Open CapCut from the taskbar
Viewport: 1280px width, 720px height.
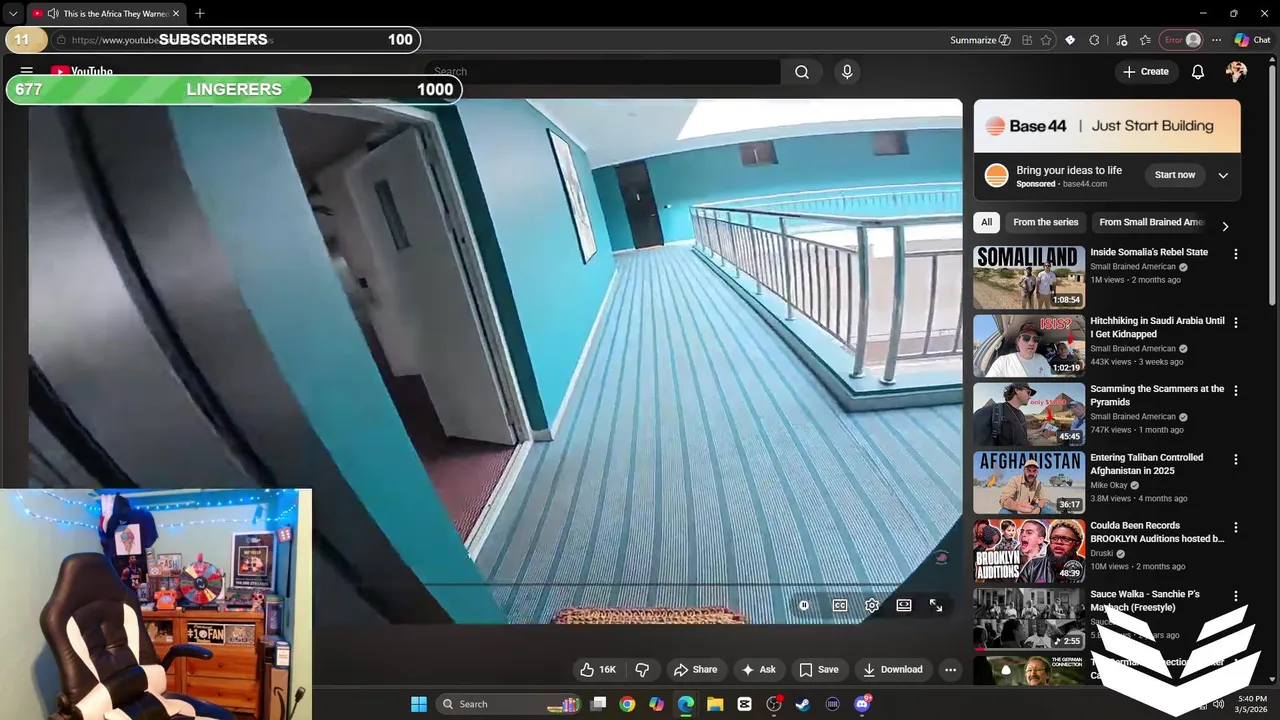(744, 704)
